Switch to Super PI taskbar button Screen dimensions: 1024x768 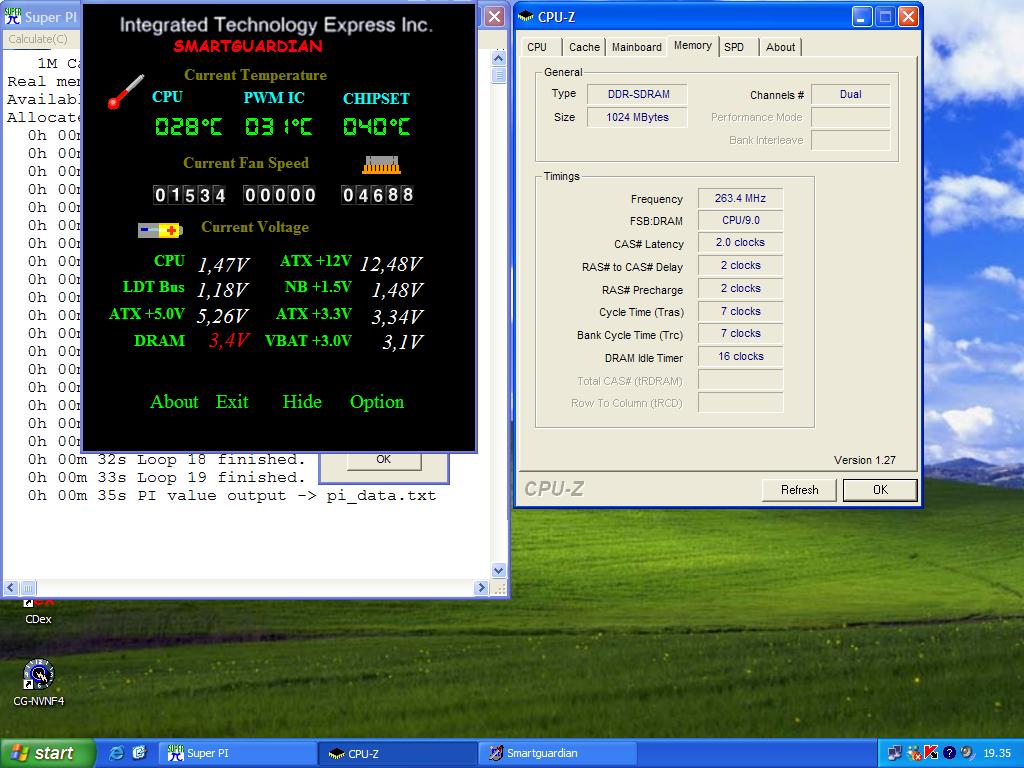click(x=238, y=753)
